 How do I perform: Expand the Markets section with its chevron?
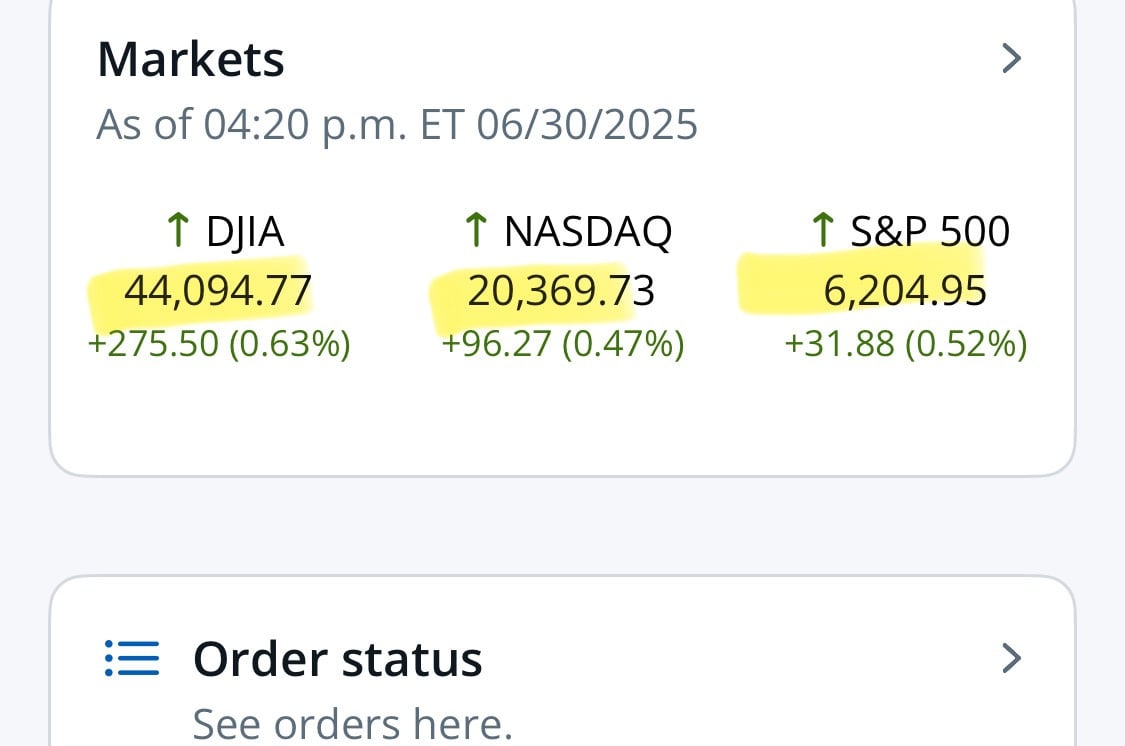tap(1011, 59)
